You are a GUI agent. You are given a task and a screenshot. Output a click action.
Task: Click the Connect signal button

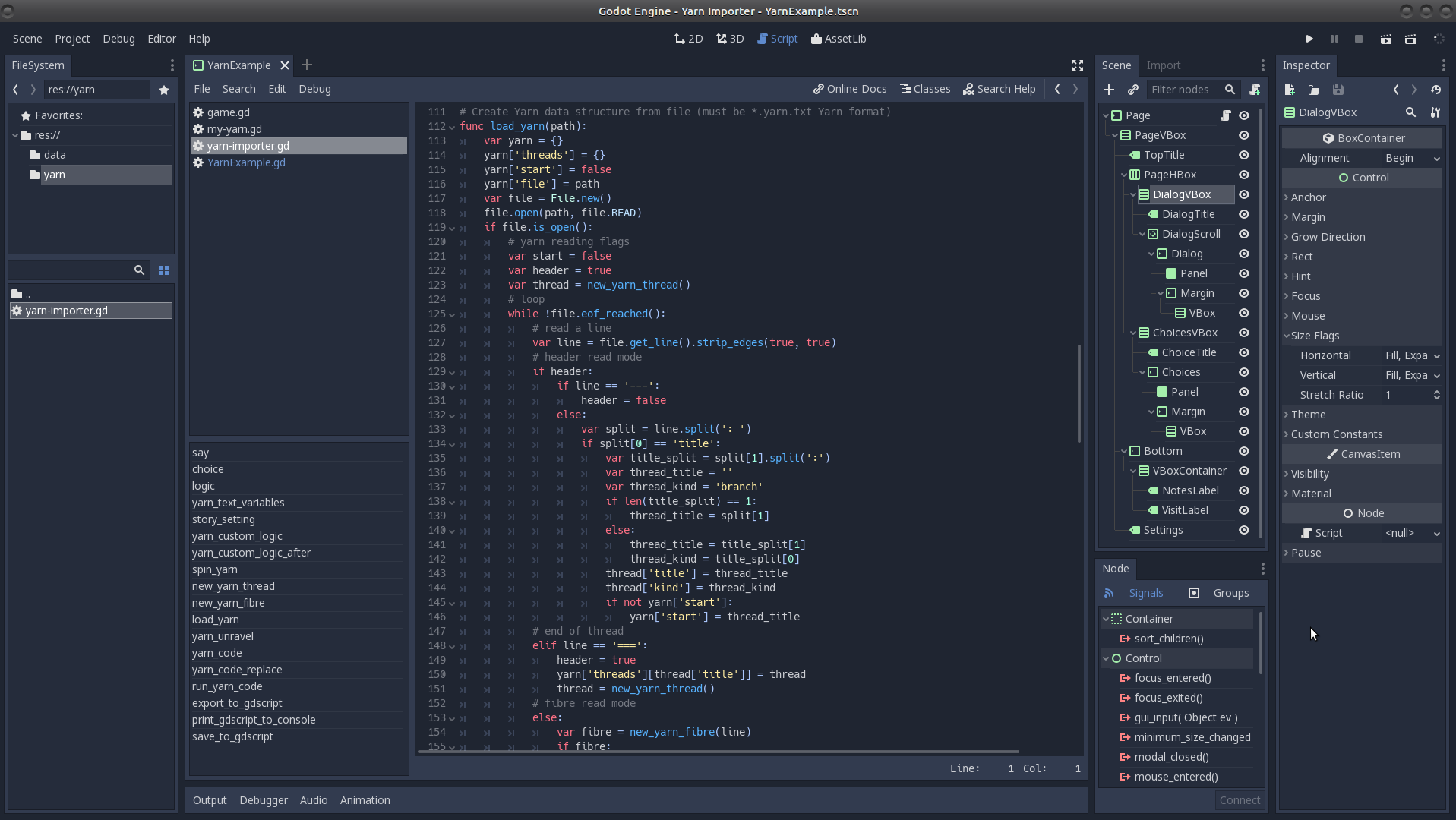click(1240, 800)
